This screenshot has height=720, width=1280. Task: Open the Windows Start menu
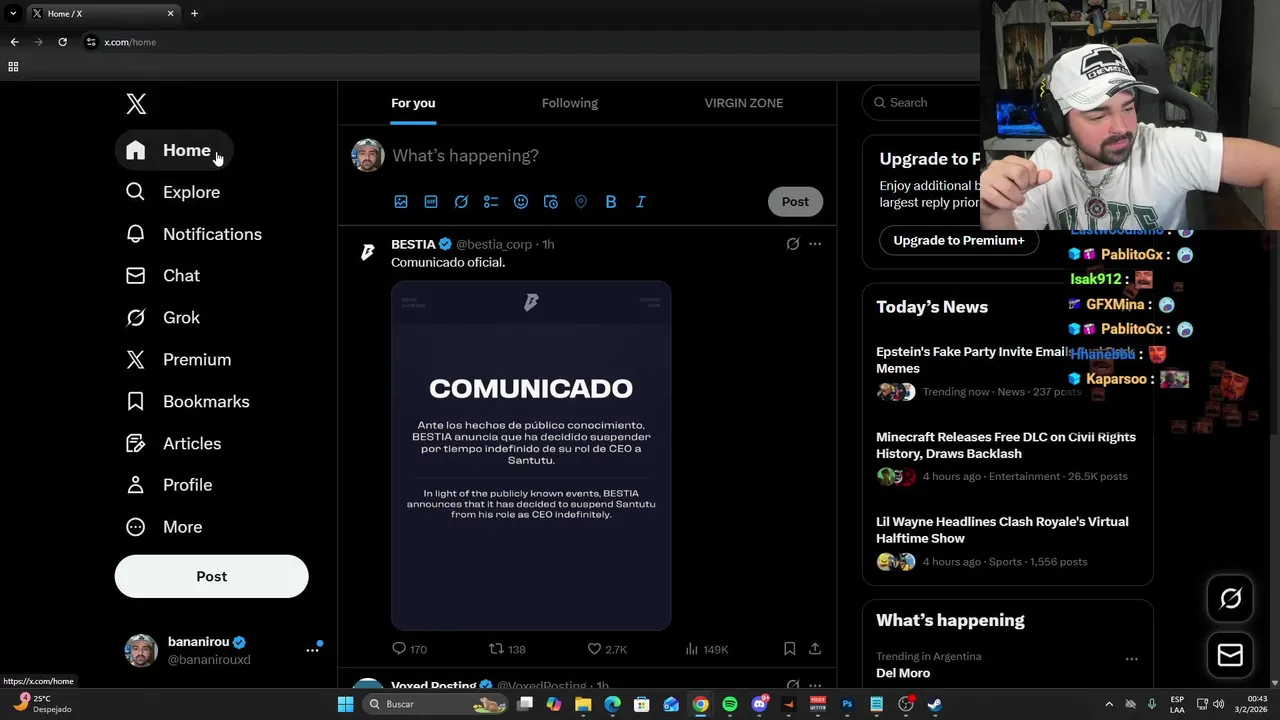pyautogui.click(x=345, y=704)
